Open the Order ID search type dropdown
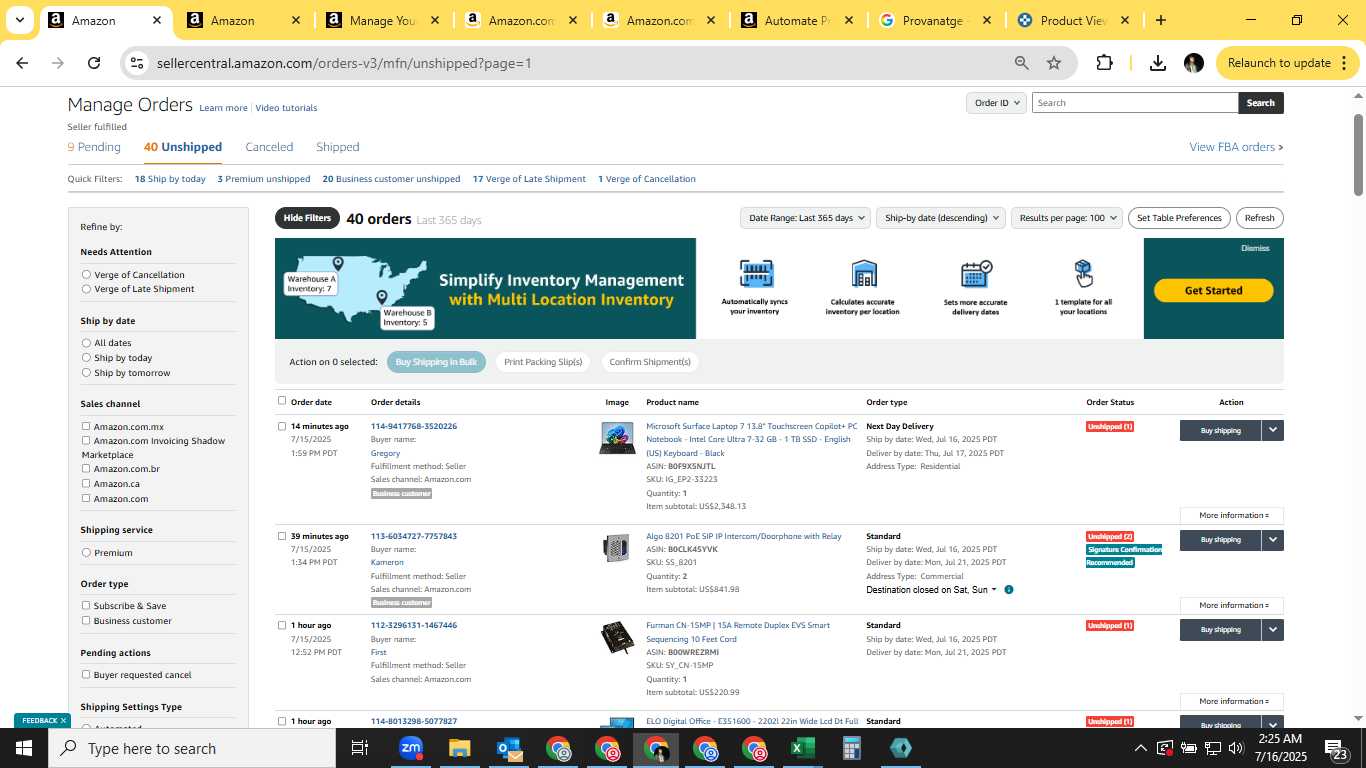This screenshot has height=768, width=1366. (x=998, y=103)
